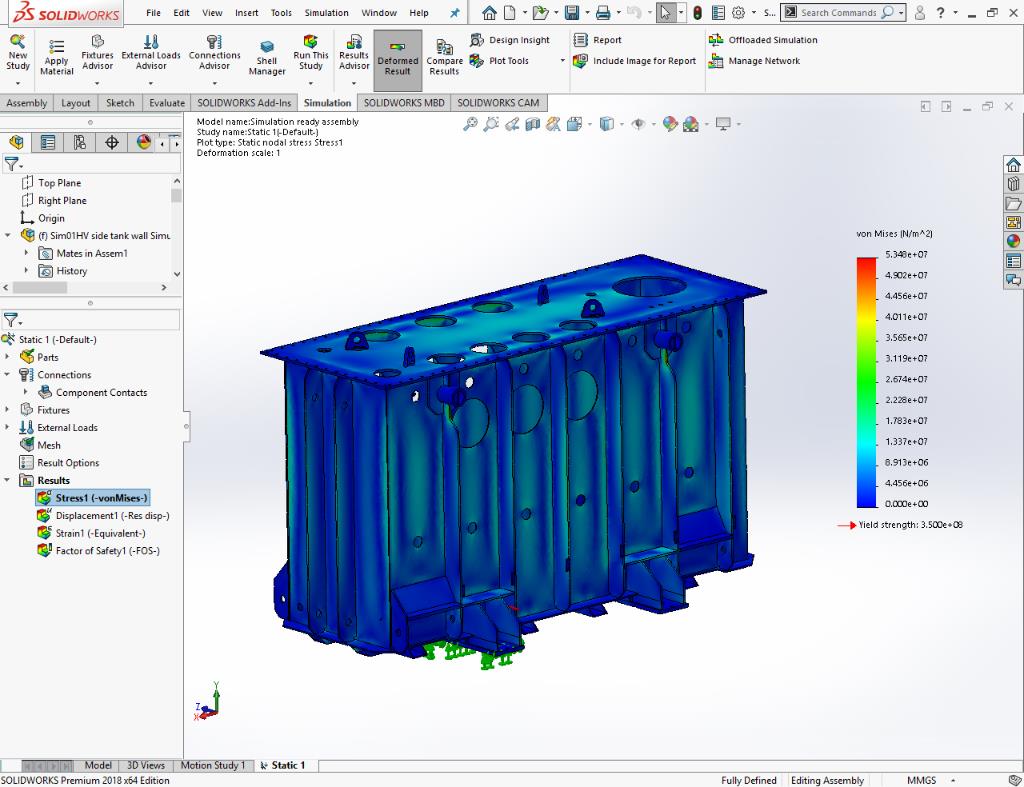Open the Simulation menu
Viewport: 1024px width, 787px height.
tap(326, 13)
